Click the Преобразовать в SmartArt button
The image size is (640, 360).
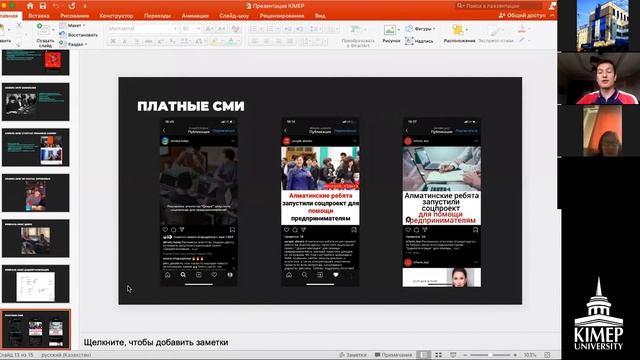click(x=358, y=36)
